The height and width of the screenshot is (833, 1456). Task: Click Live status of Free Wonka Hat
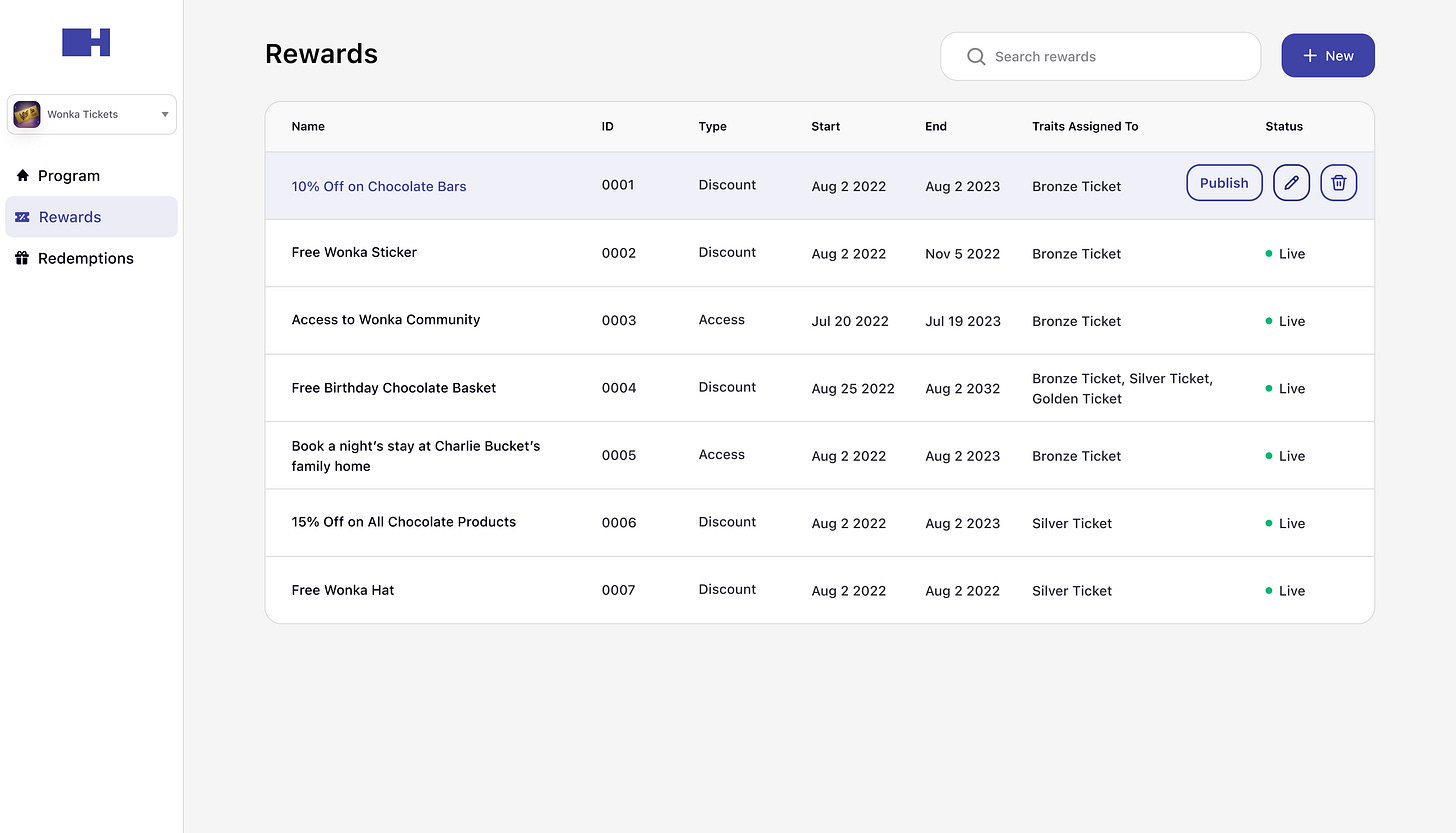(x=1285, y=591)
